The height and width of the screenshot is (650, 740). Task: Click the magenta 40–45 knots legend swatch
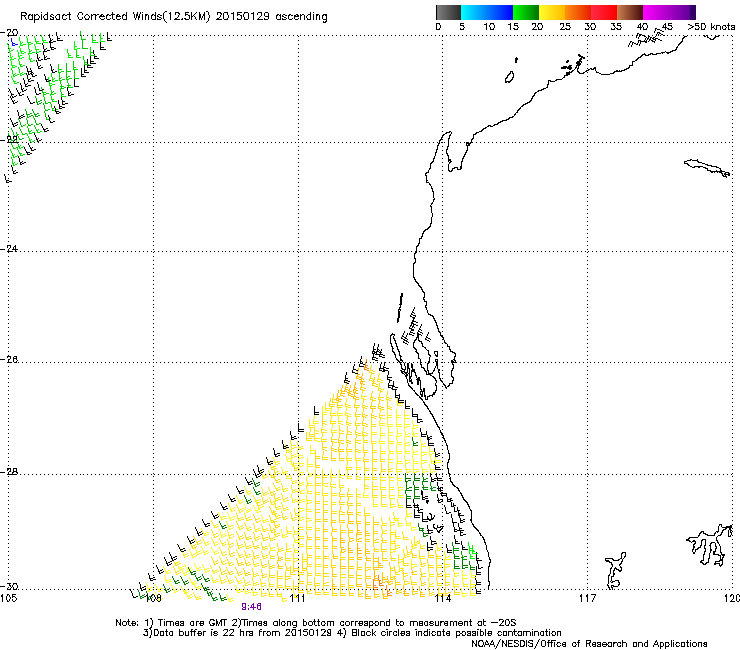(656, 12)
